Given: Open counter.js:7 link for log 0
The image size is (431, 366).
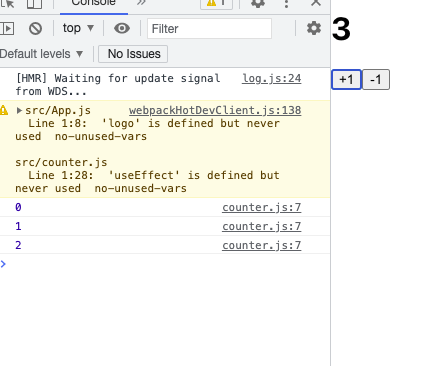Looking at the screenshot, I should (x=262, y=207).
